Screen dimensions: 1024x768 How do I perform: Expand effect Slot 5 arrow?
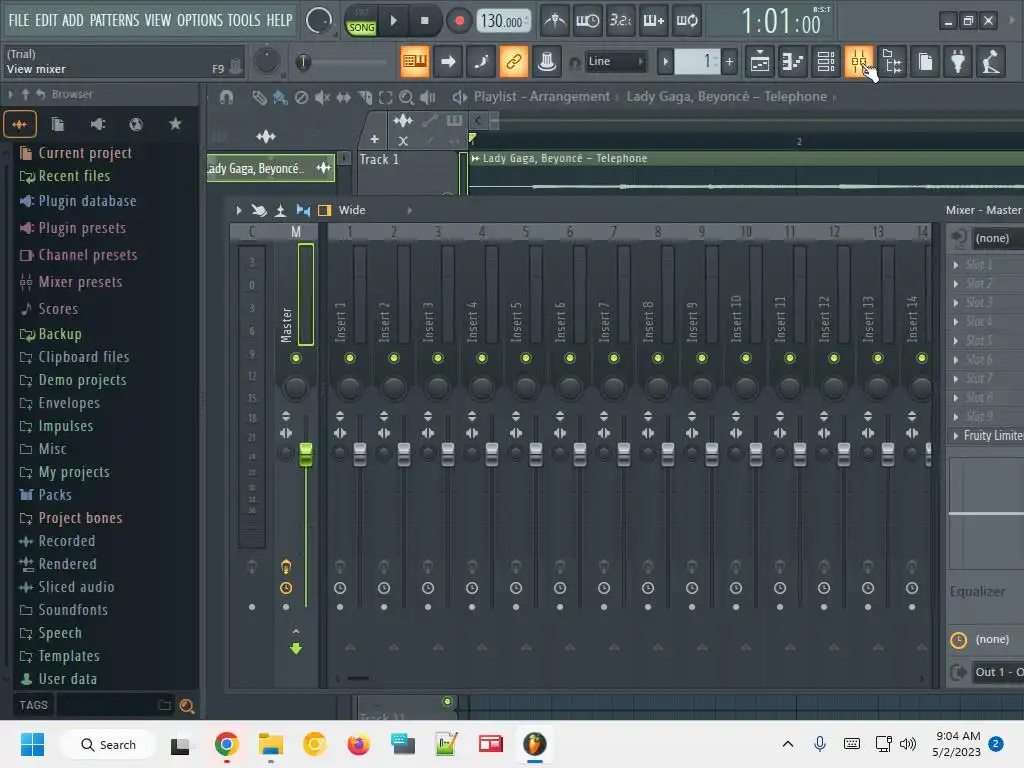pos(956,340)
